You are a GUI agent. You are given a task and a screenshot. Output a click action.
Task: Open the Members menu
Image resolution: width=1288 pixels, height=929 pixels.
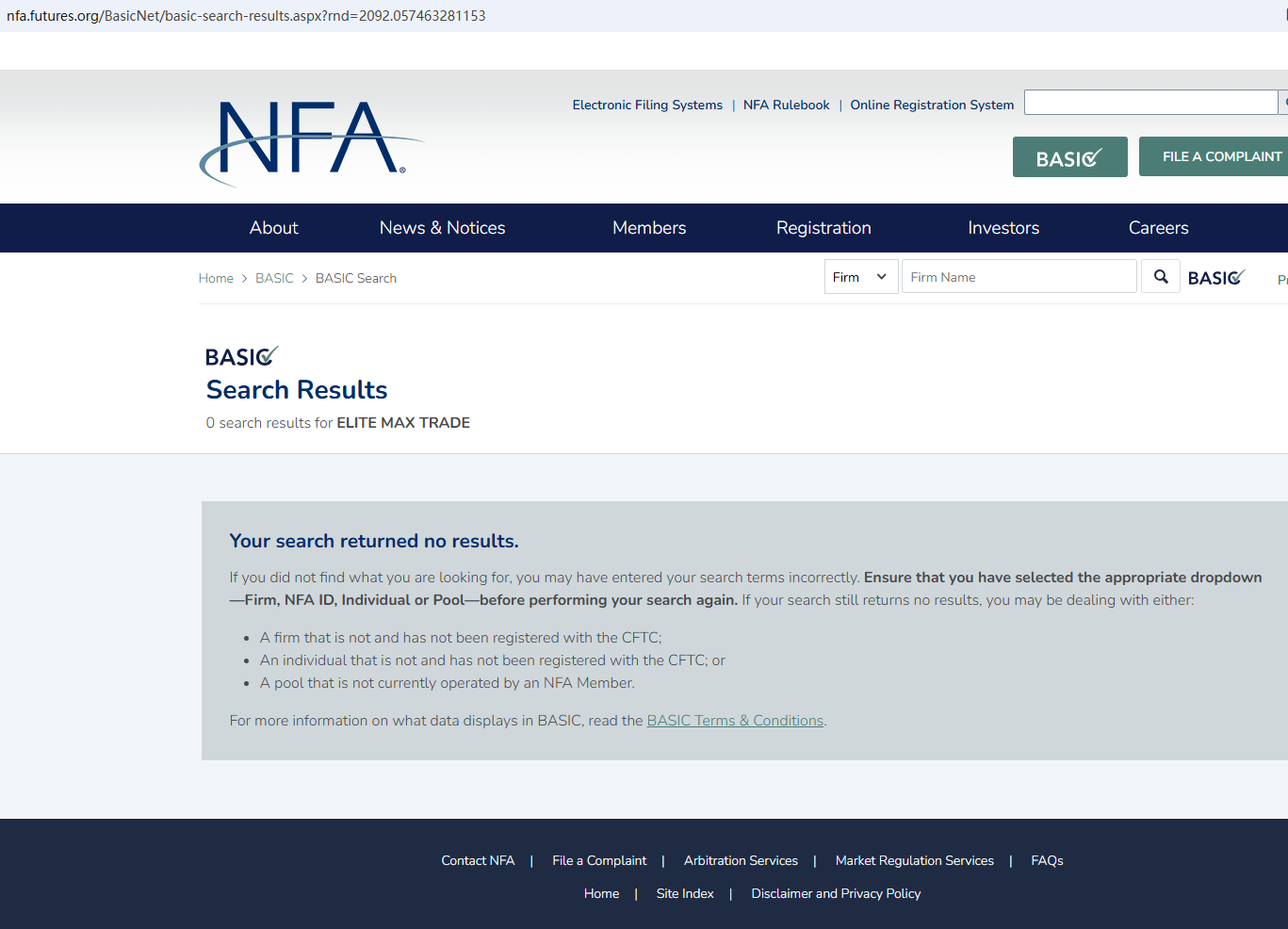click(649, 228)
